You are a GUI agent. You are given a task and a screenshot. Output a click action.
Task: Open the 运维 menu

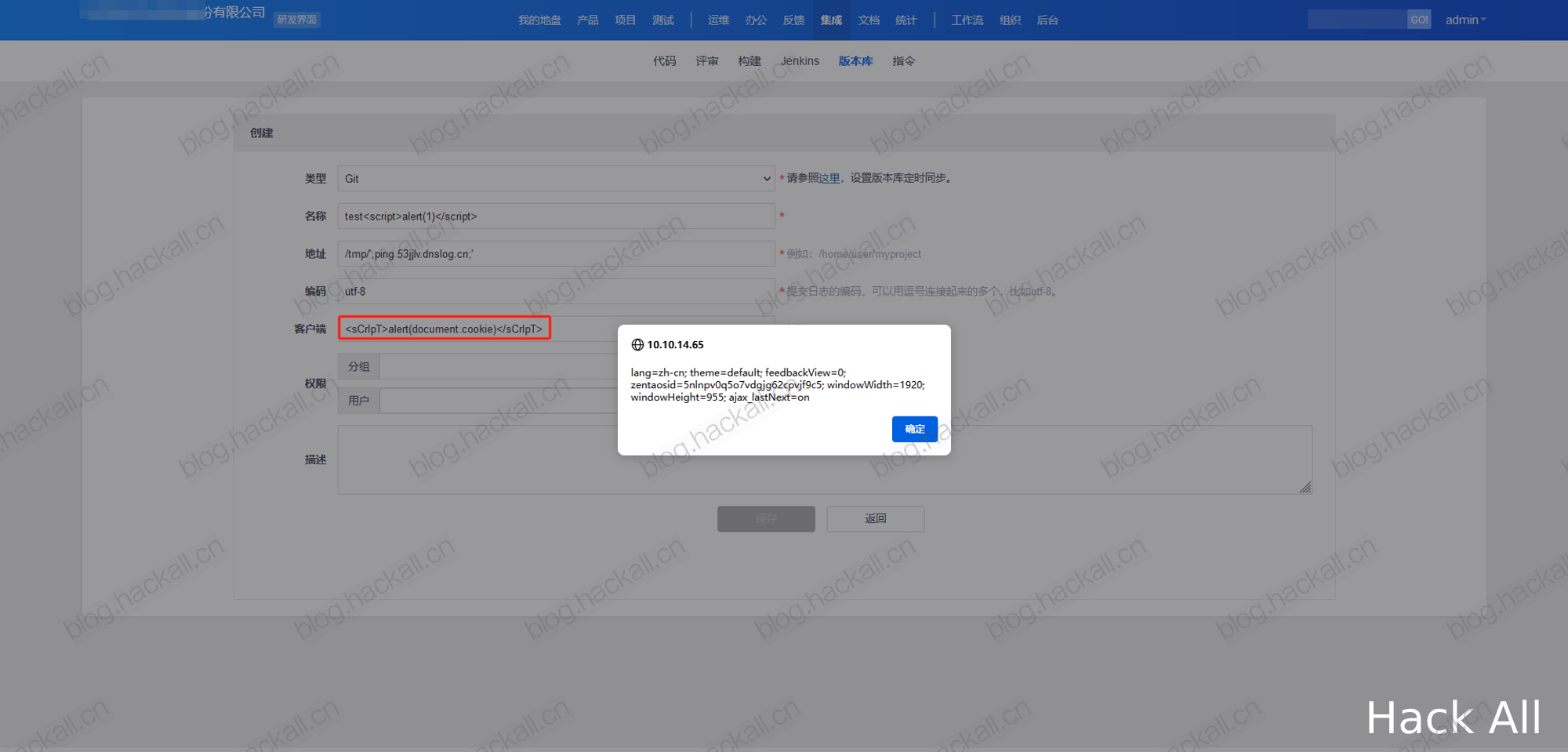[x=719, y=20]
